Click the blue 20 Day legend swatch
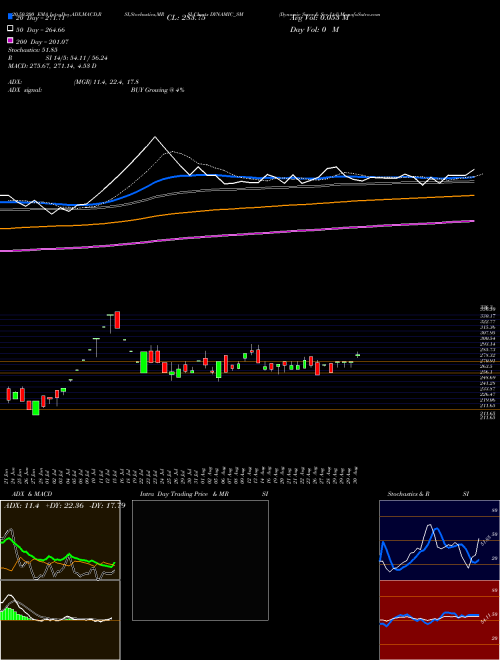 pyautogui.click(x=11, y=17)
